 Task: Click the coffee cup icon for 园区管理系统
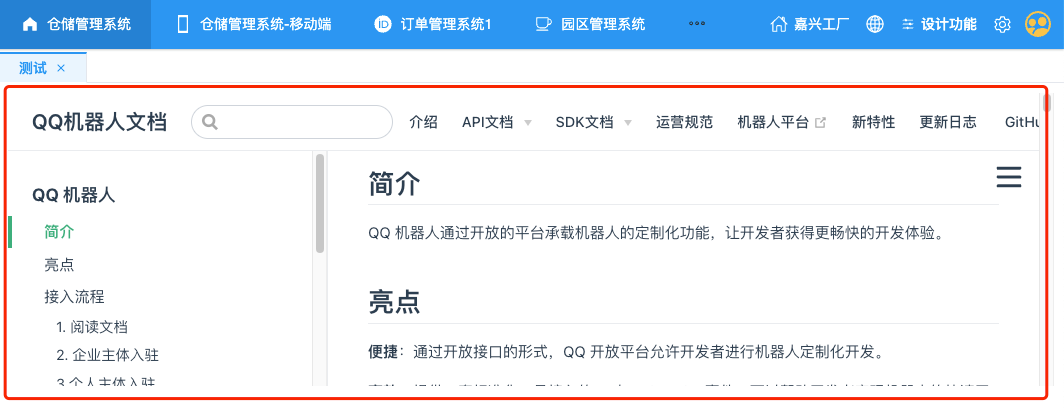pos(543,25)
